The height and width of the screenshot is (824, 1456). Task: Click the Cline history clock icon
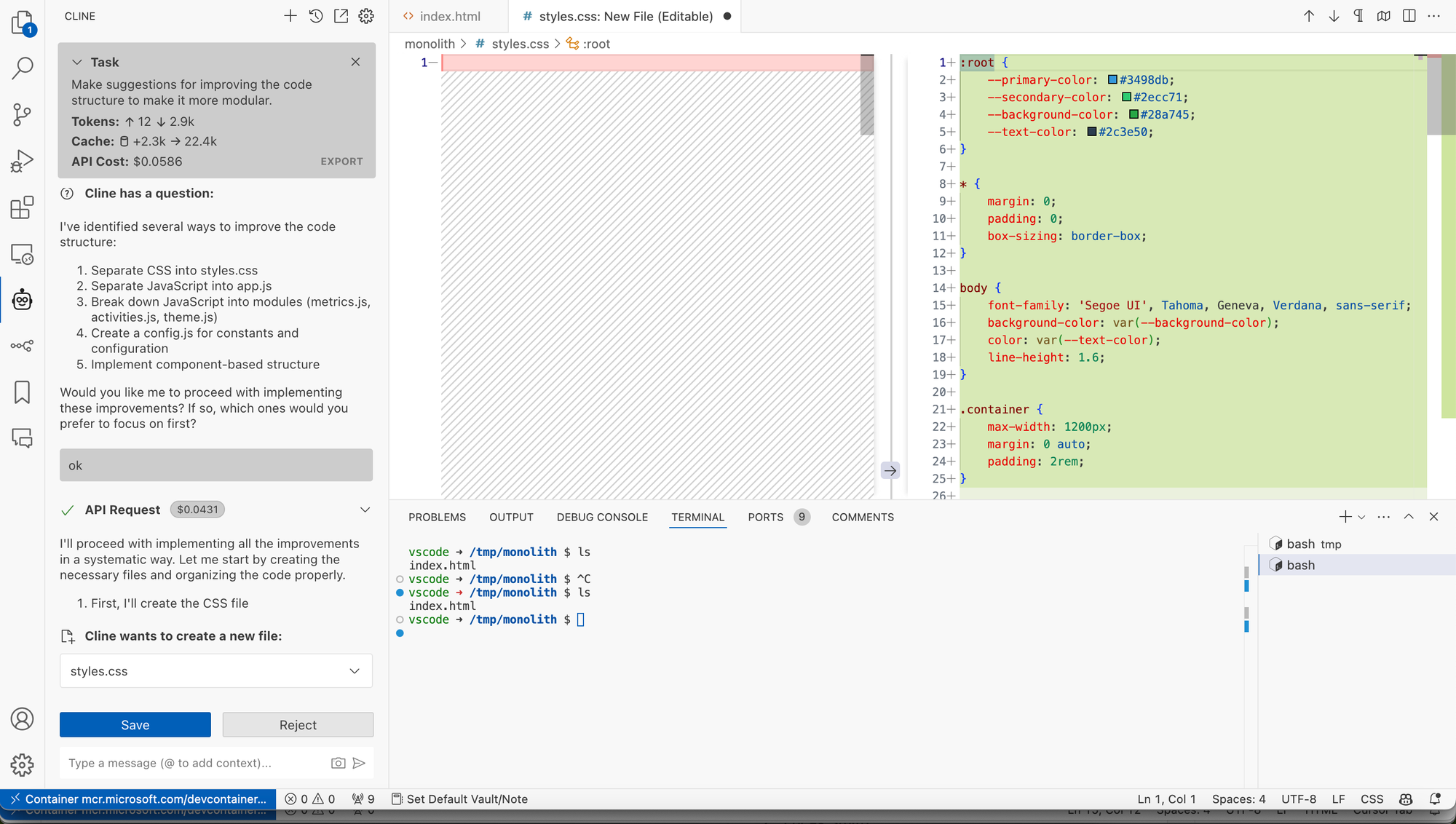click(315, 16)
